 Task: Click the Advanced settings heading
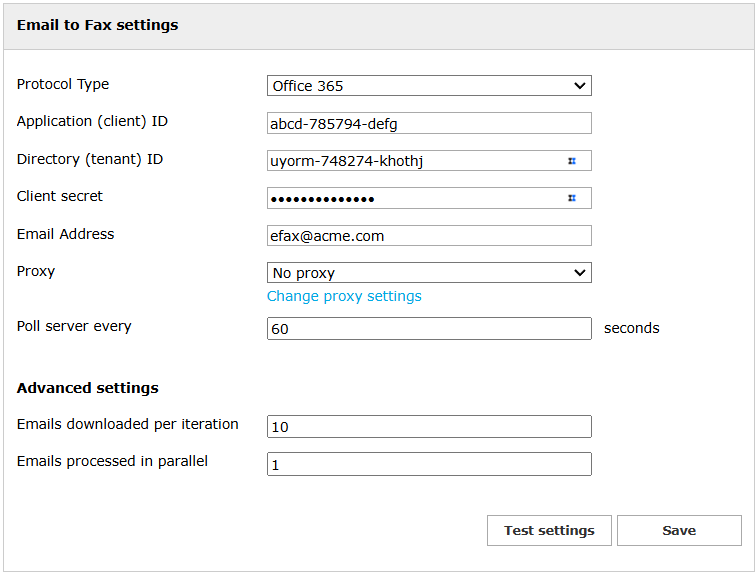coord(88,388)
